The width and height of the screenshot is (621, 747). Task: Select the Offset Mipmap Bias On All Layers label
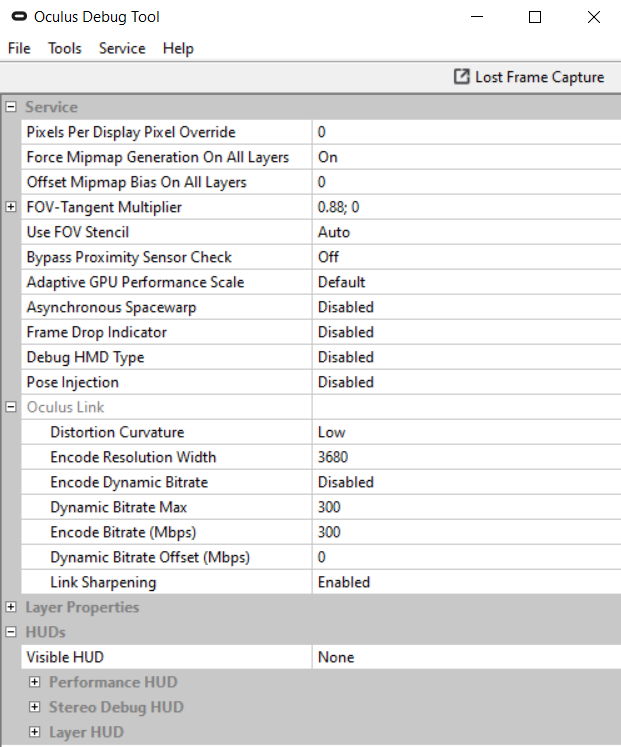pos(137,182)
